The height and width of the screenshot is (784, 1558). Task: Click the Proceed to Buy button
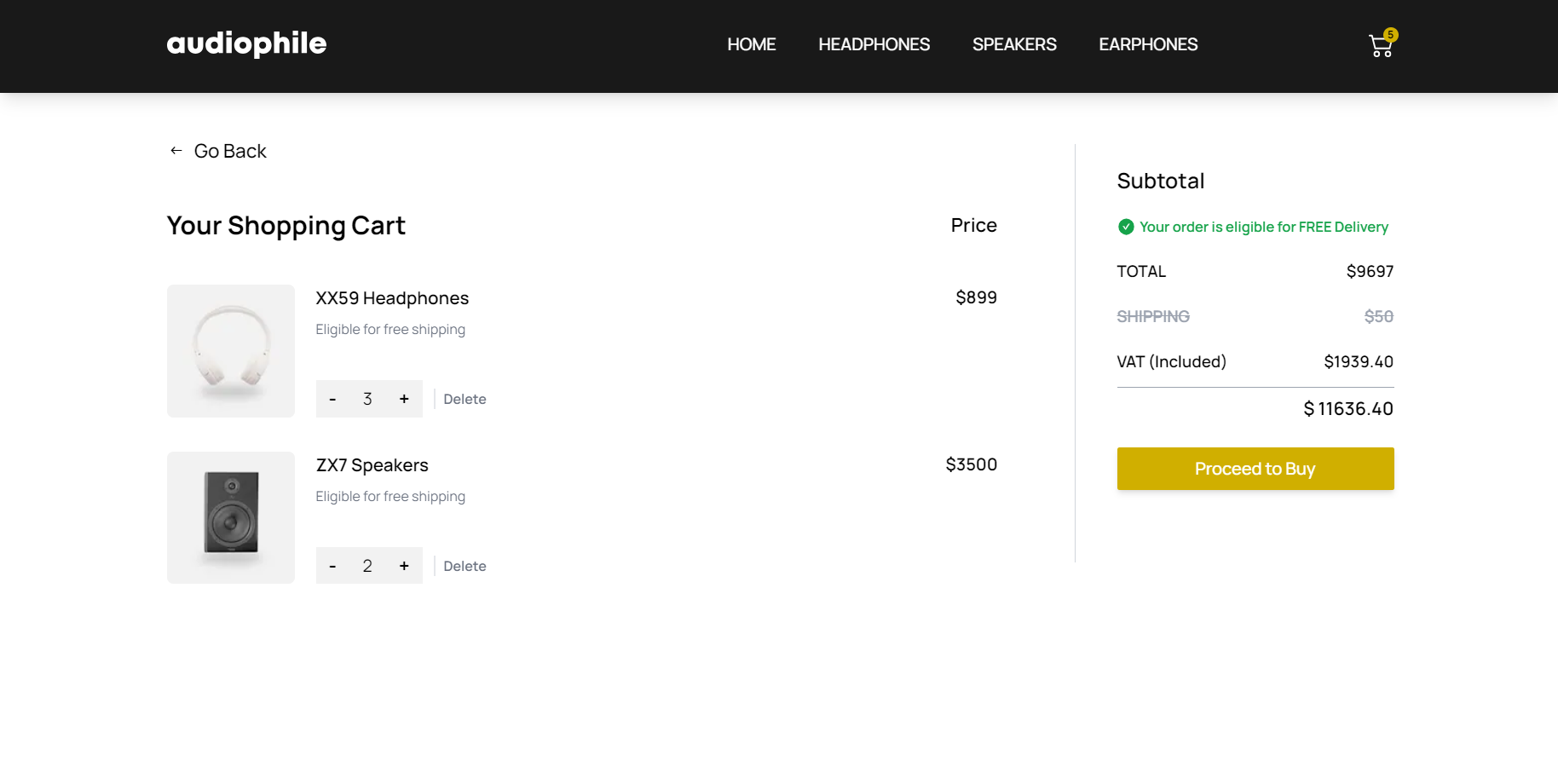[x=1255, y=469]
